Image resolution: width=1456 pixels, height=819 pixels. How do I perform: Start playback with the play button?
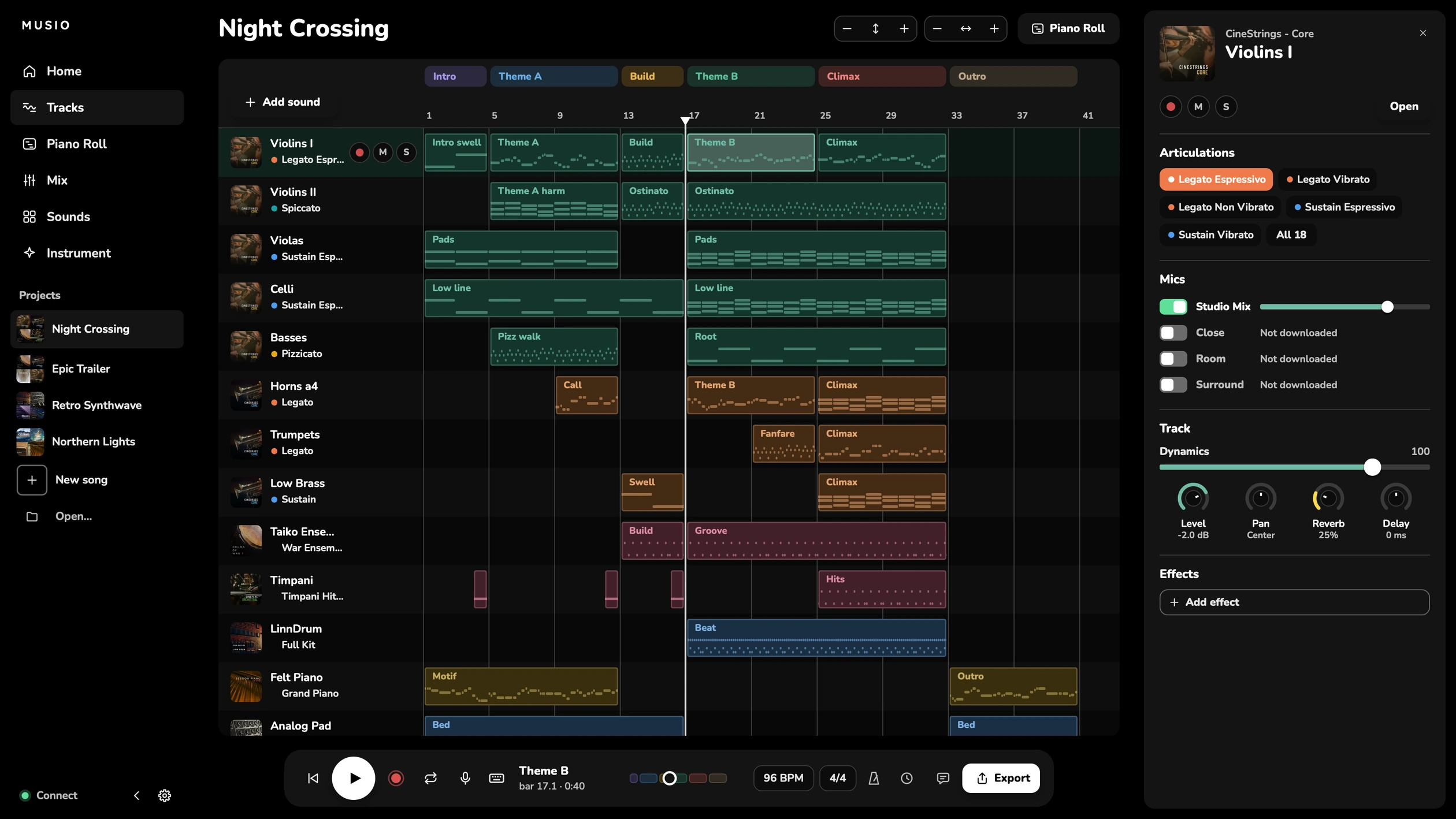pyautogui.click(x=354, y=778)
